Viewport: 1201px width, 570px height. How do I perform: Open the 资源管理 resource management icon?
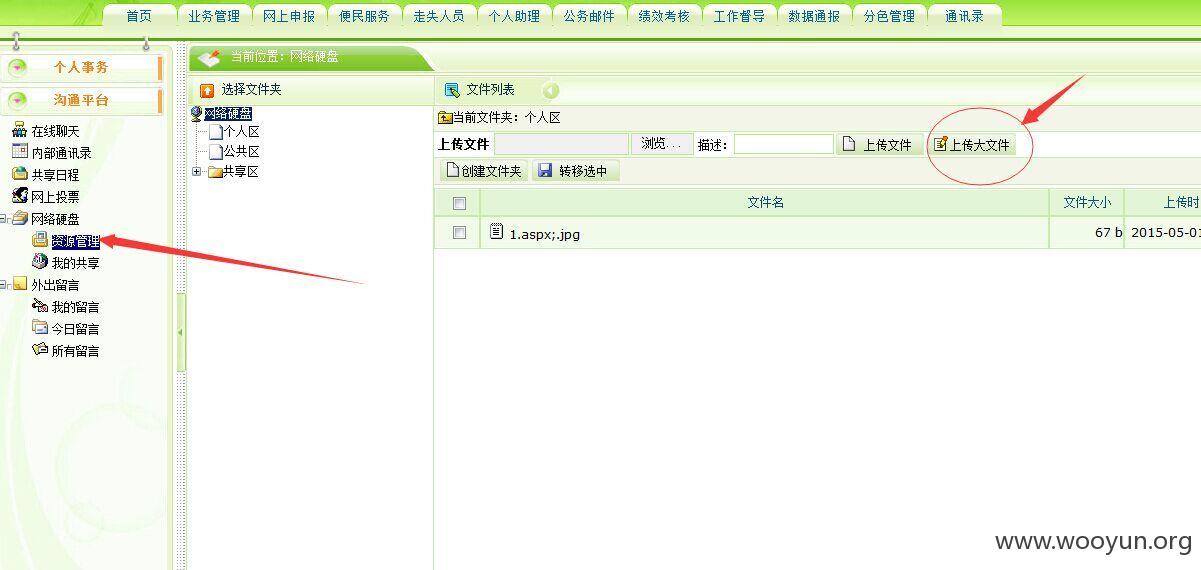click(x=40, y=240)
